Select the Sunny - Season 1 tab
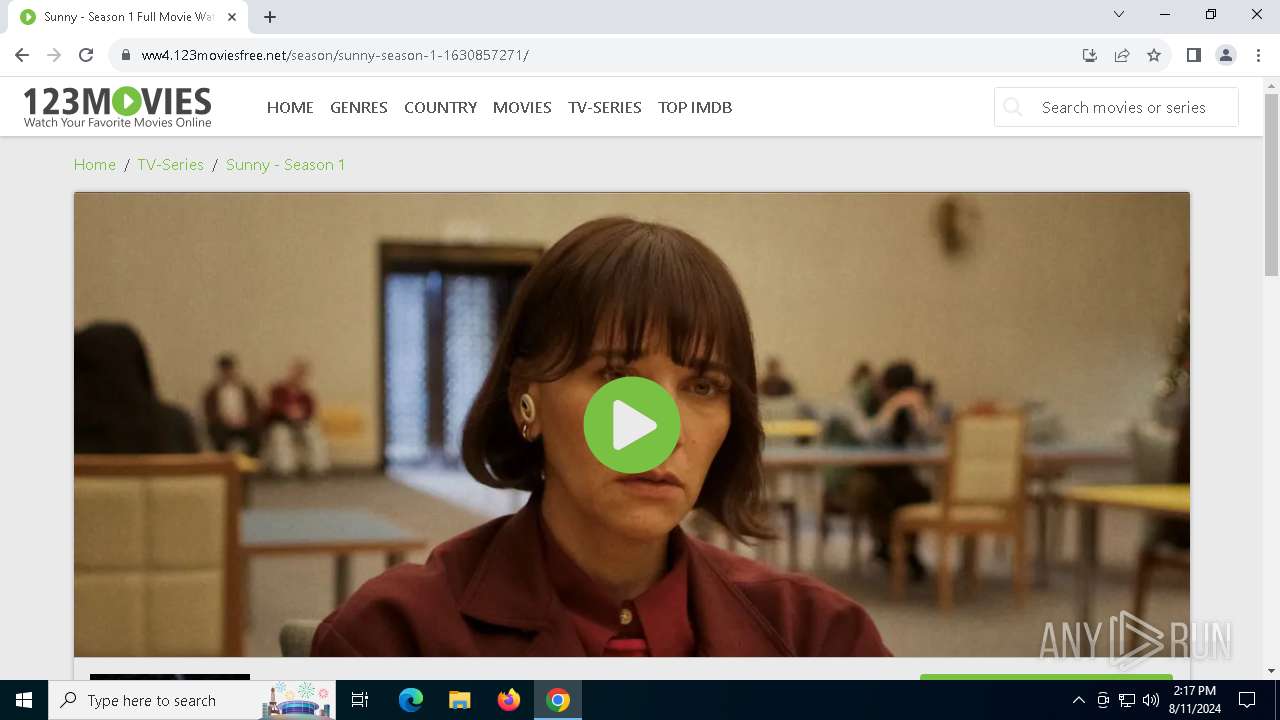1280x720 pixels. tap(129, 17)
